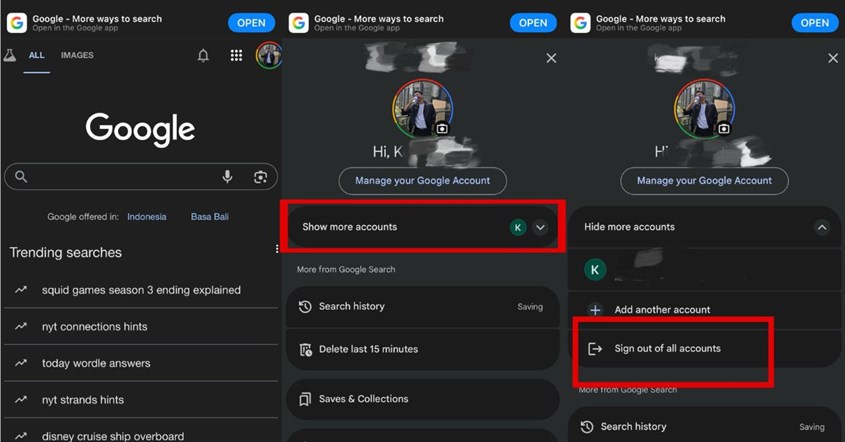
Task: Open Saves & Collections
Action: 422,399
